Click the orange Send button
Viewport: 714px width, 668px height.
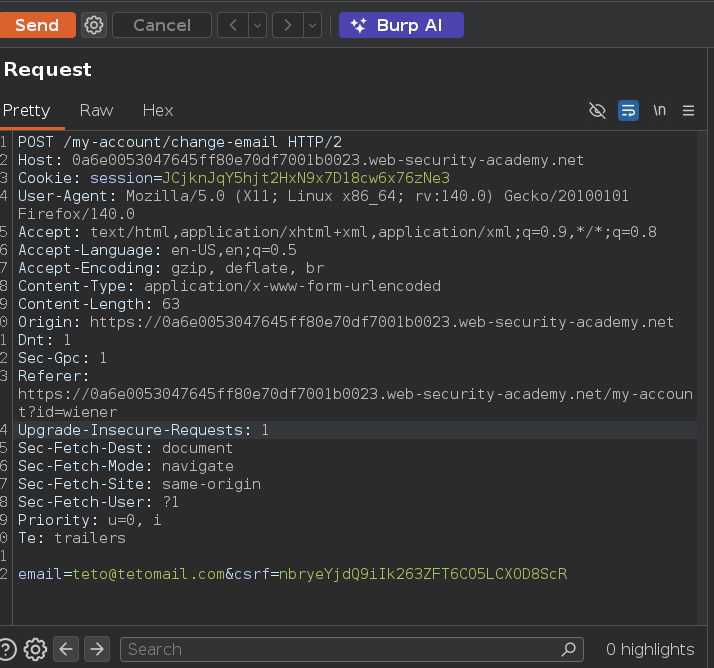click(37, 25)
